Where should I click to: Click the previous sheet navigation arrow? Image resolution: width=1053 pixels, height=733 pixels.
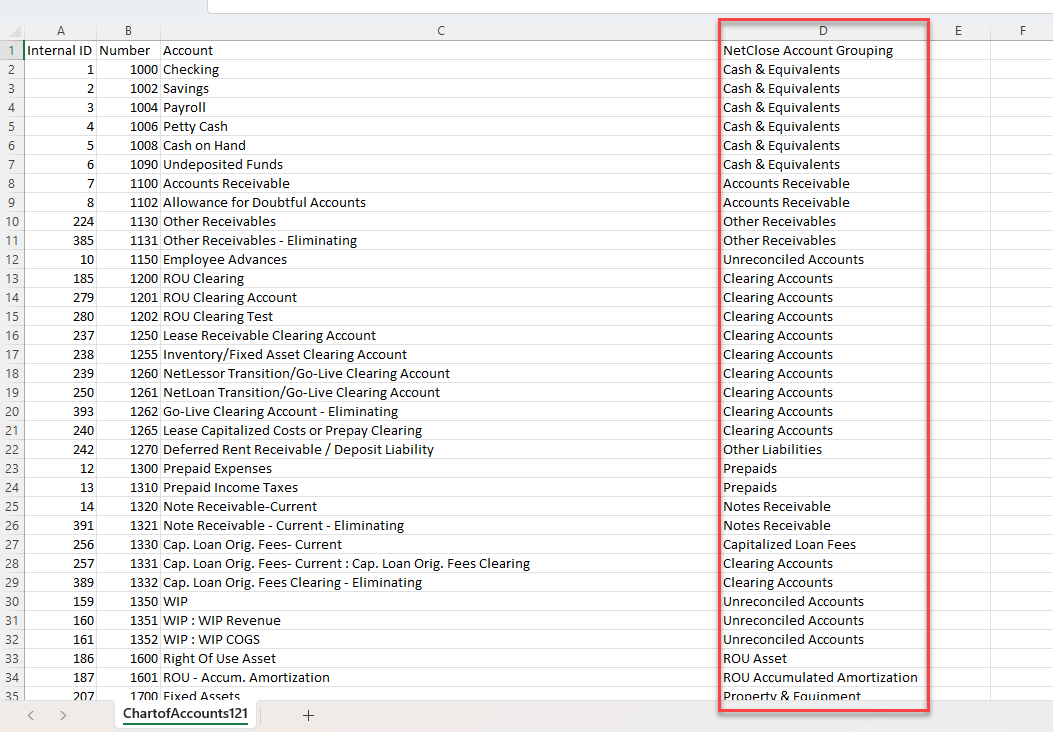click(31, 715)
